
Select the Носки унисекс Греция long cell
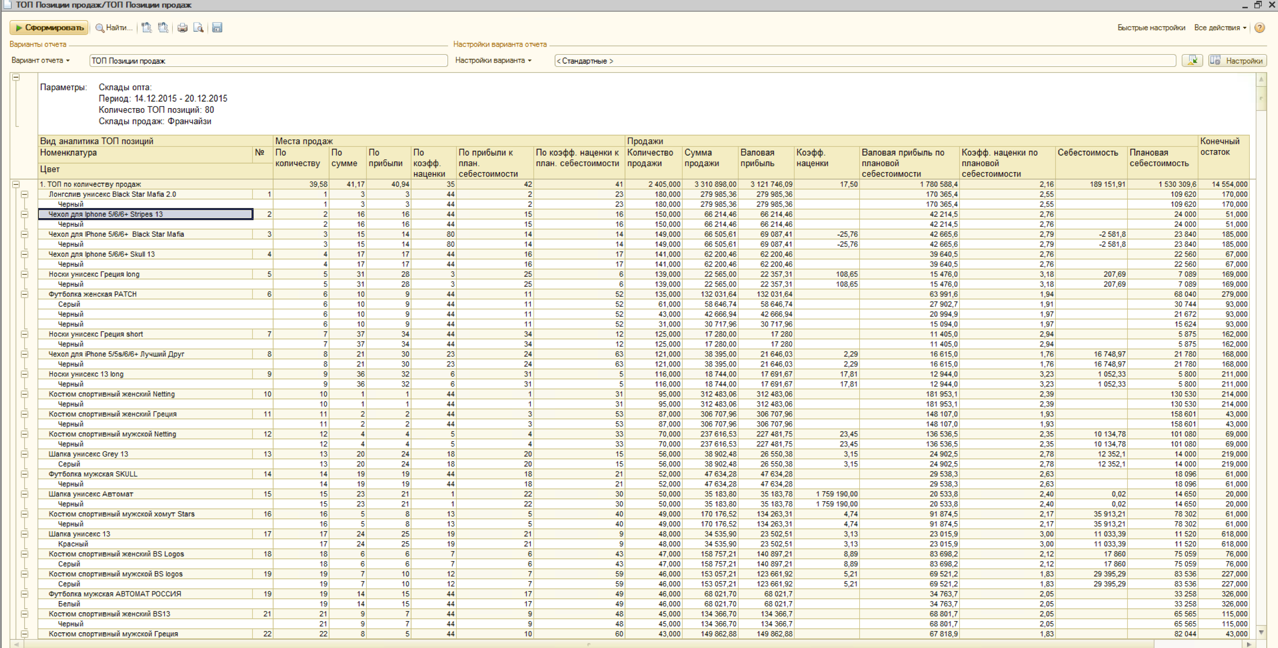[94, 274]
